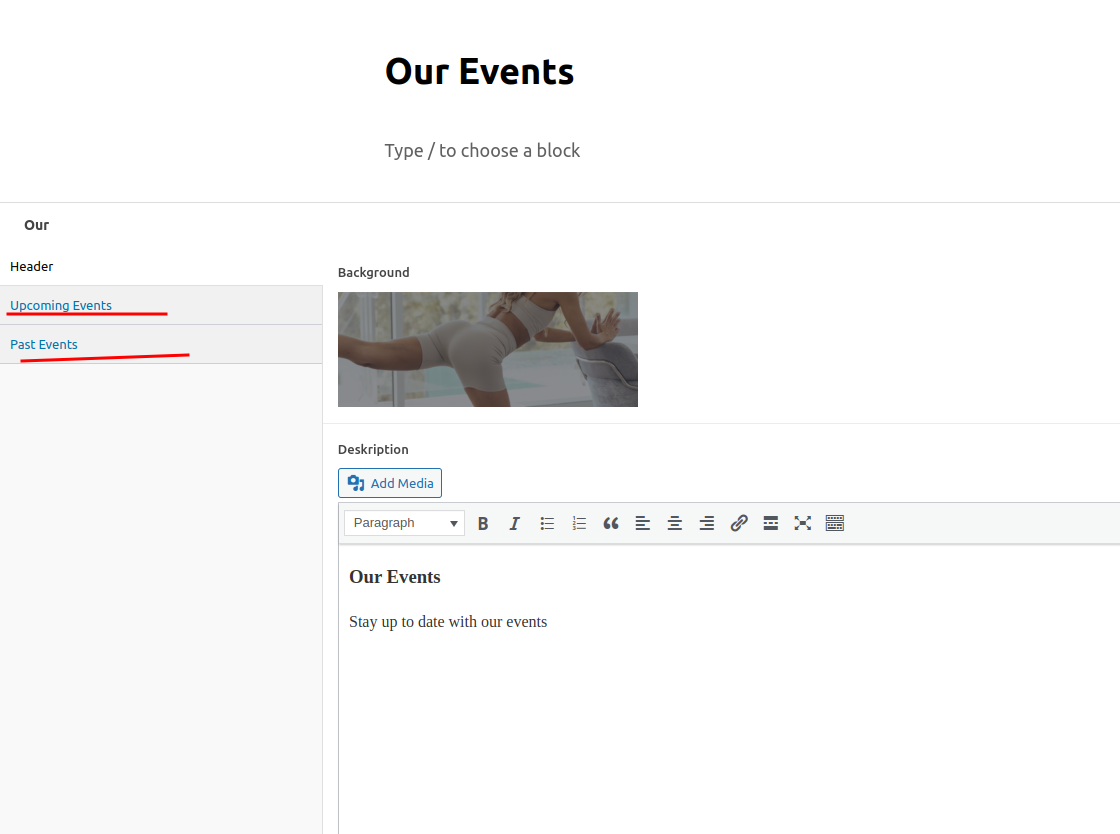Toggle the toolbar kitchen sink
This screenshot has width=1120, height=834.
point(834,523)
